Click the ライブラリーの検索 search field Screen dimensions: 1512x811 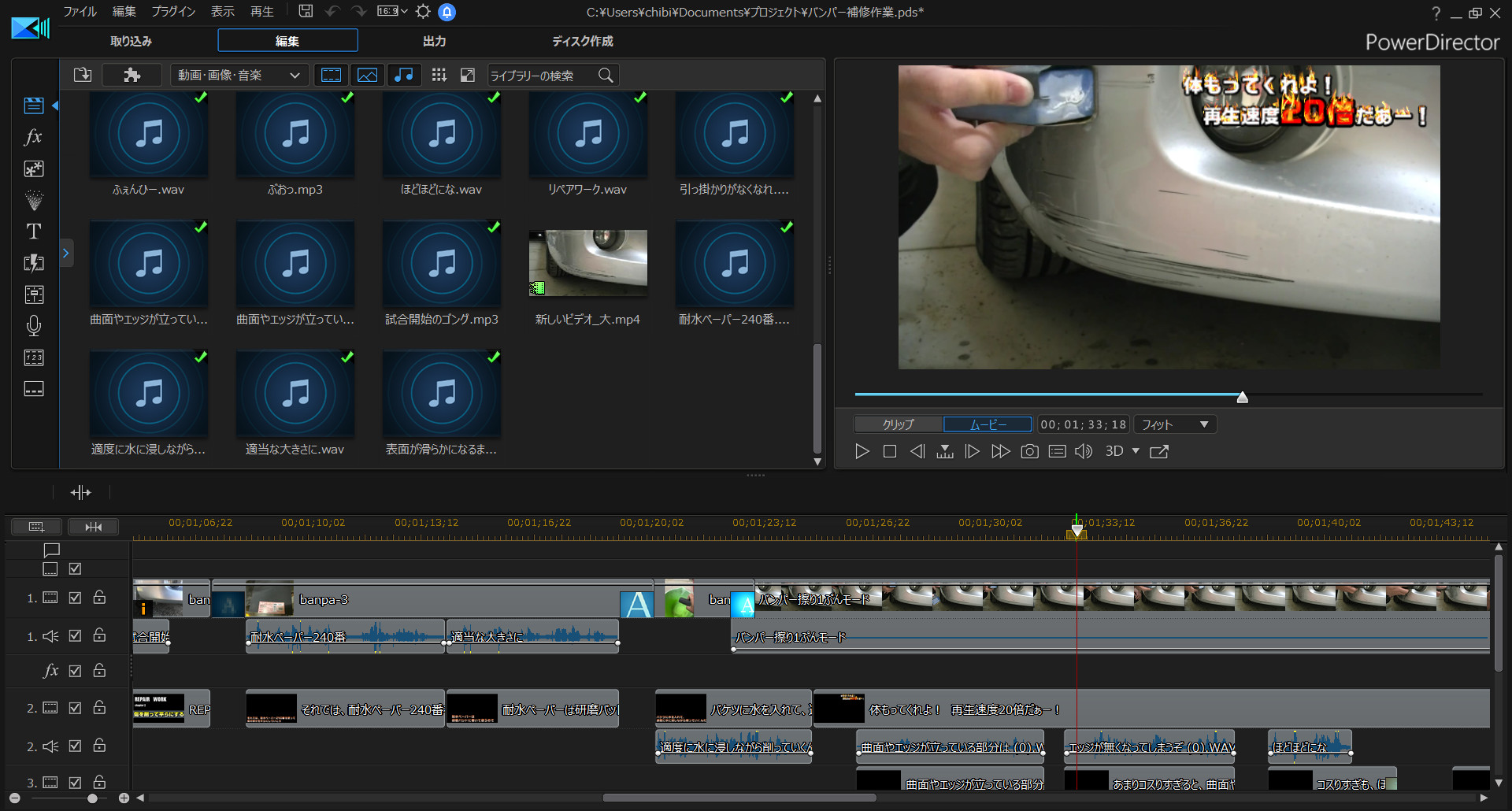coord(542,75)
